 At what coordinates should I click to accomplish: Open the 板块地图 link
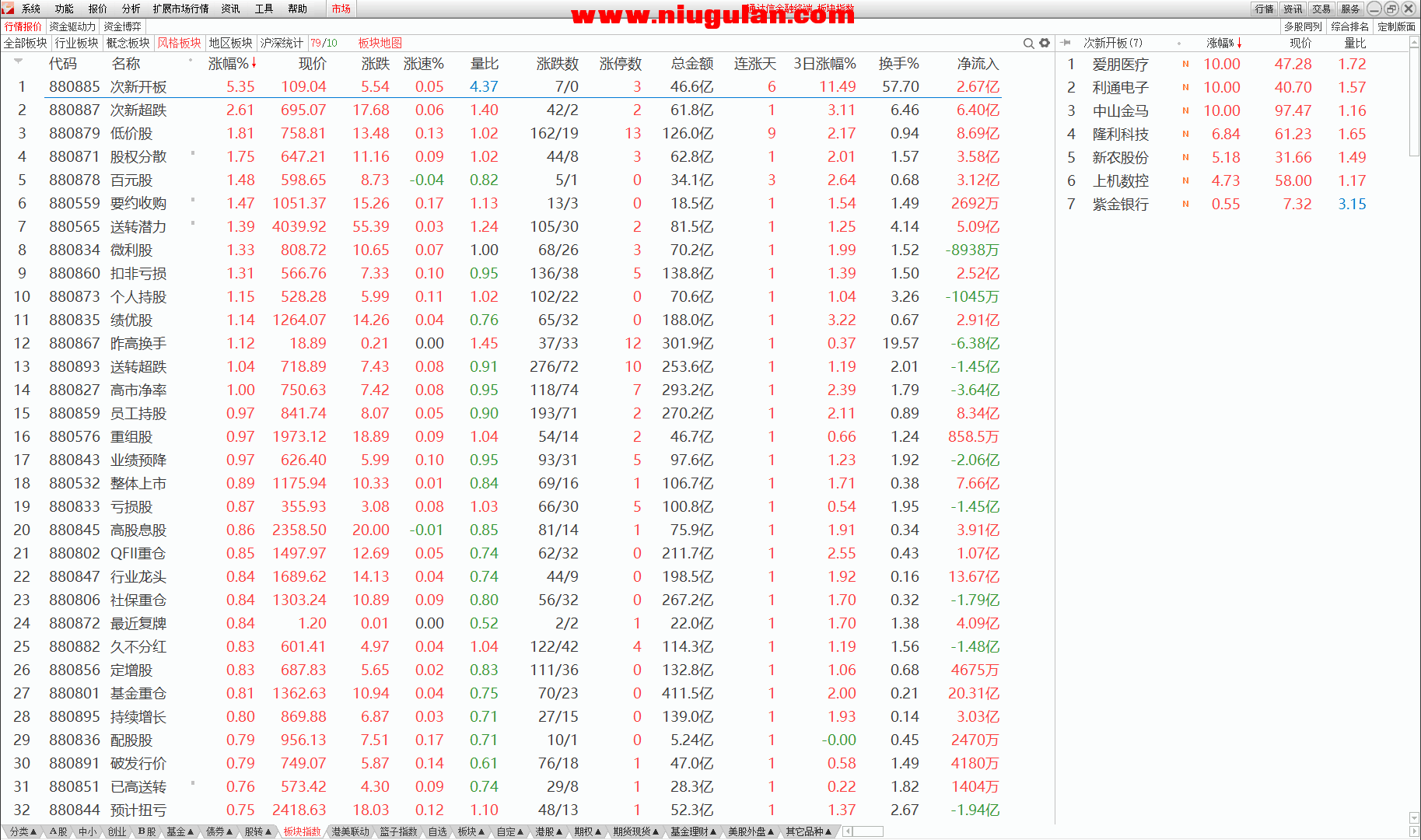point(380,43)
